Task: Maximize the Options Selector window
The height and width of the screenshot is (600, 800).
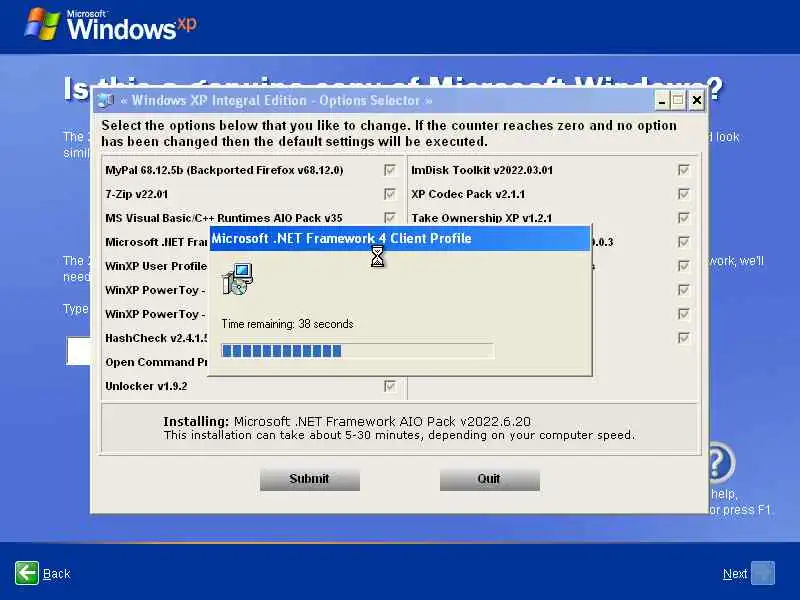Action: pos(678,101)
